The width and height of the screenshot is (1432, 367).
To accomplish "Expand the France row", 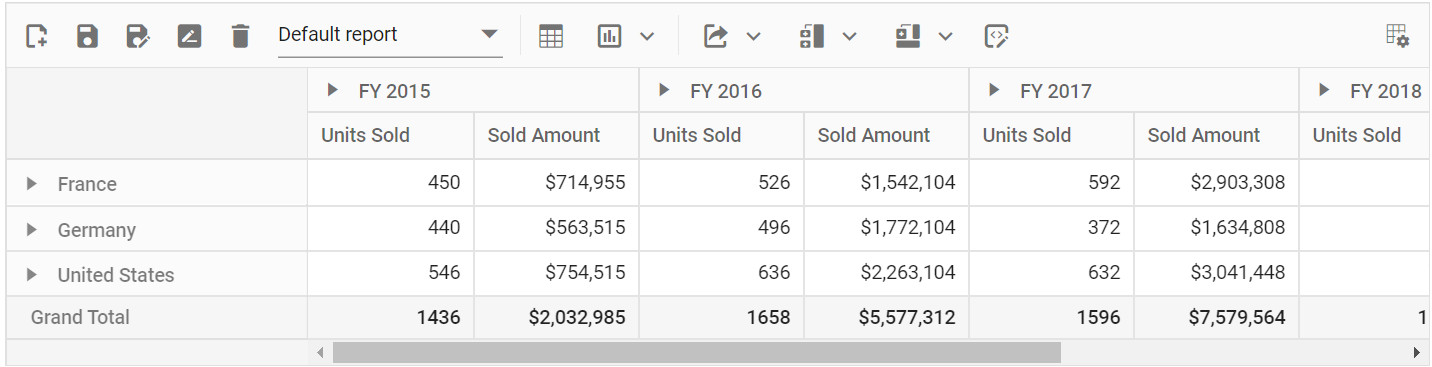I will point(32,183).
